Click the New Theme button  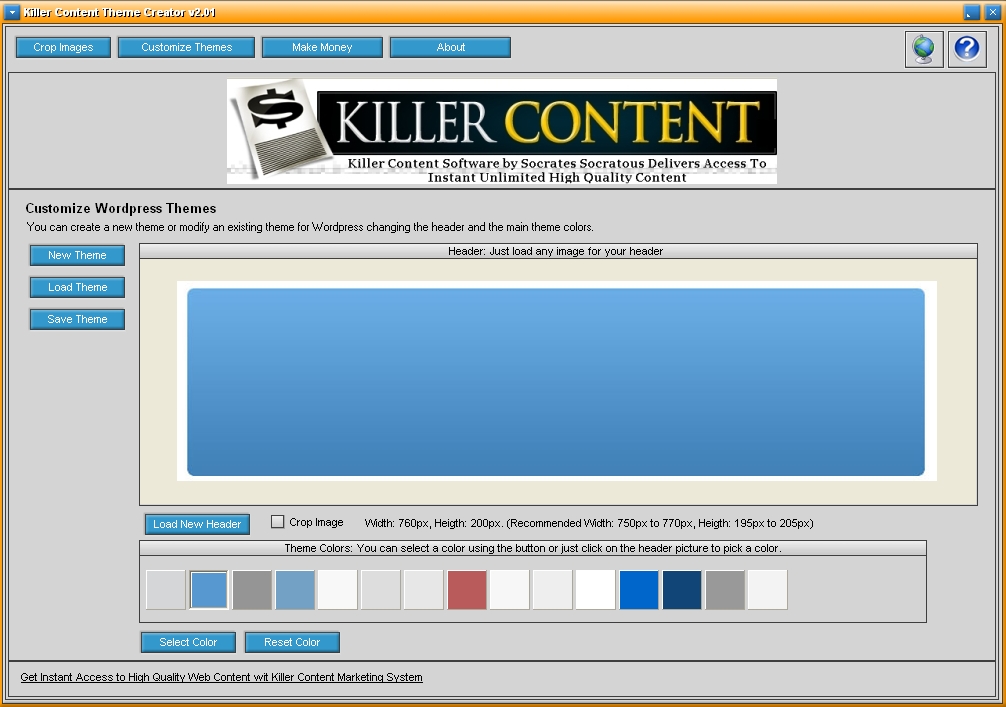(77, 255)
